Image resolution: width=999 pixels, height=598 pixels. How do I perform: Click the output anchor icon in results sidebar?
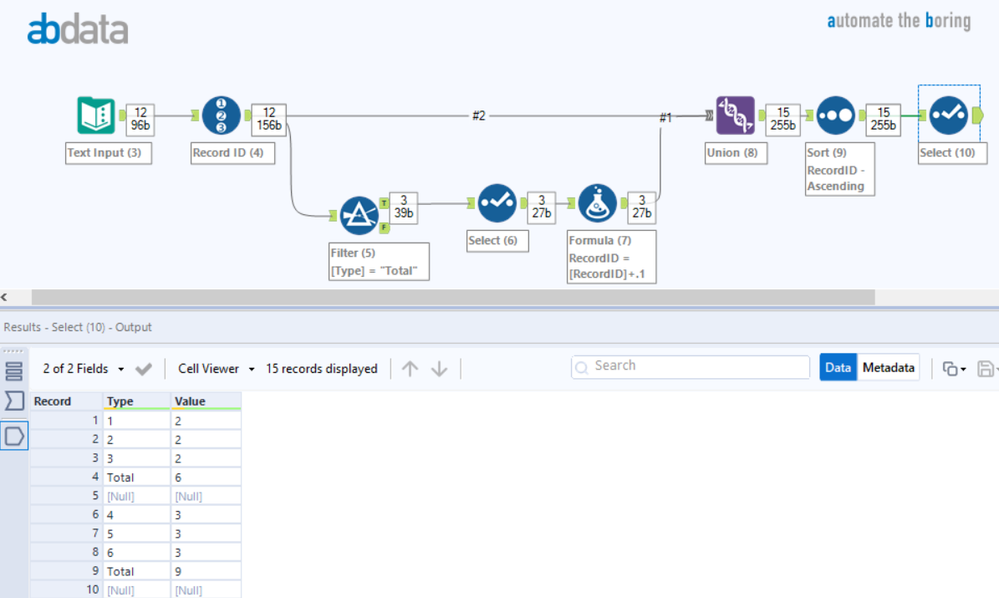coord(14,436)
